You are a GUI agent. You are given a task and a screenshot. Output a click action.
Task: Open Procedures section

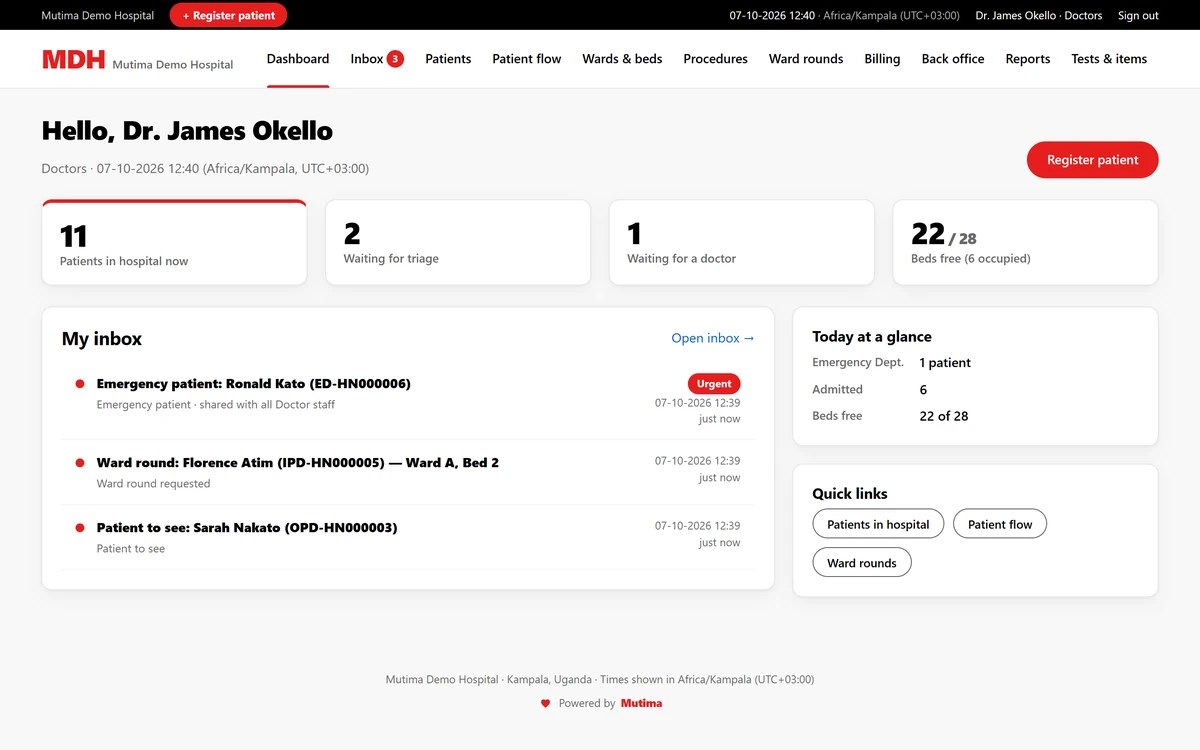(715, 59)
